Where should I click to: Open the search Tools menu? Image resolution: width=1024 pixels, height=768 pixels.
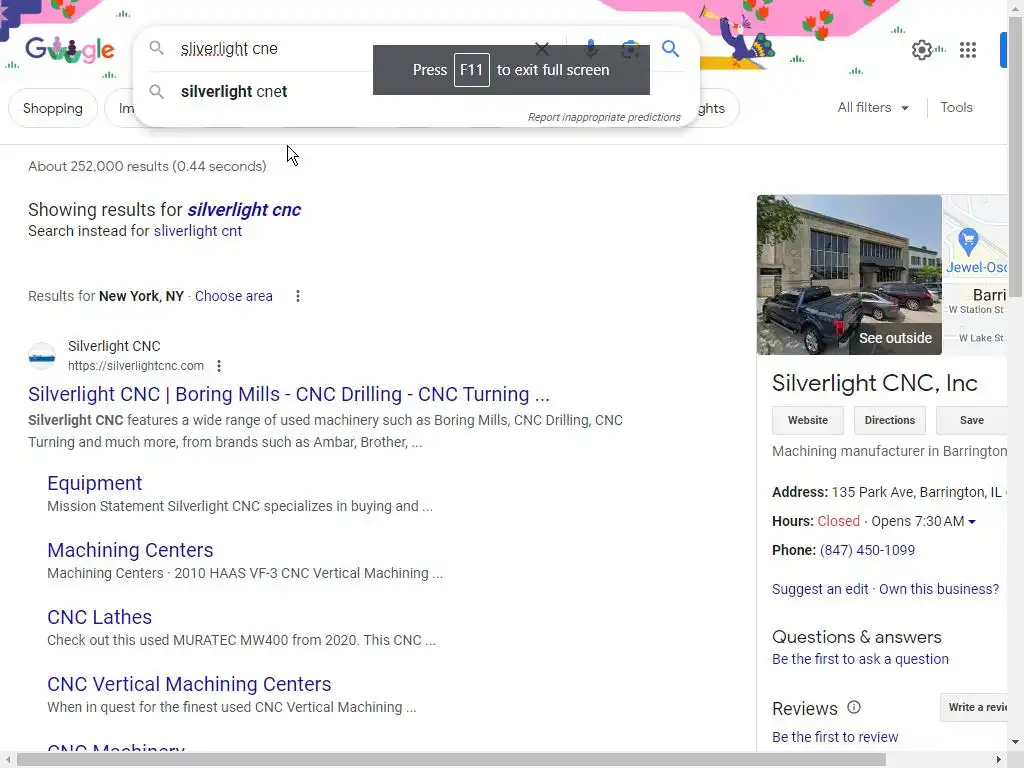[x=956, y=108]
